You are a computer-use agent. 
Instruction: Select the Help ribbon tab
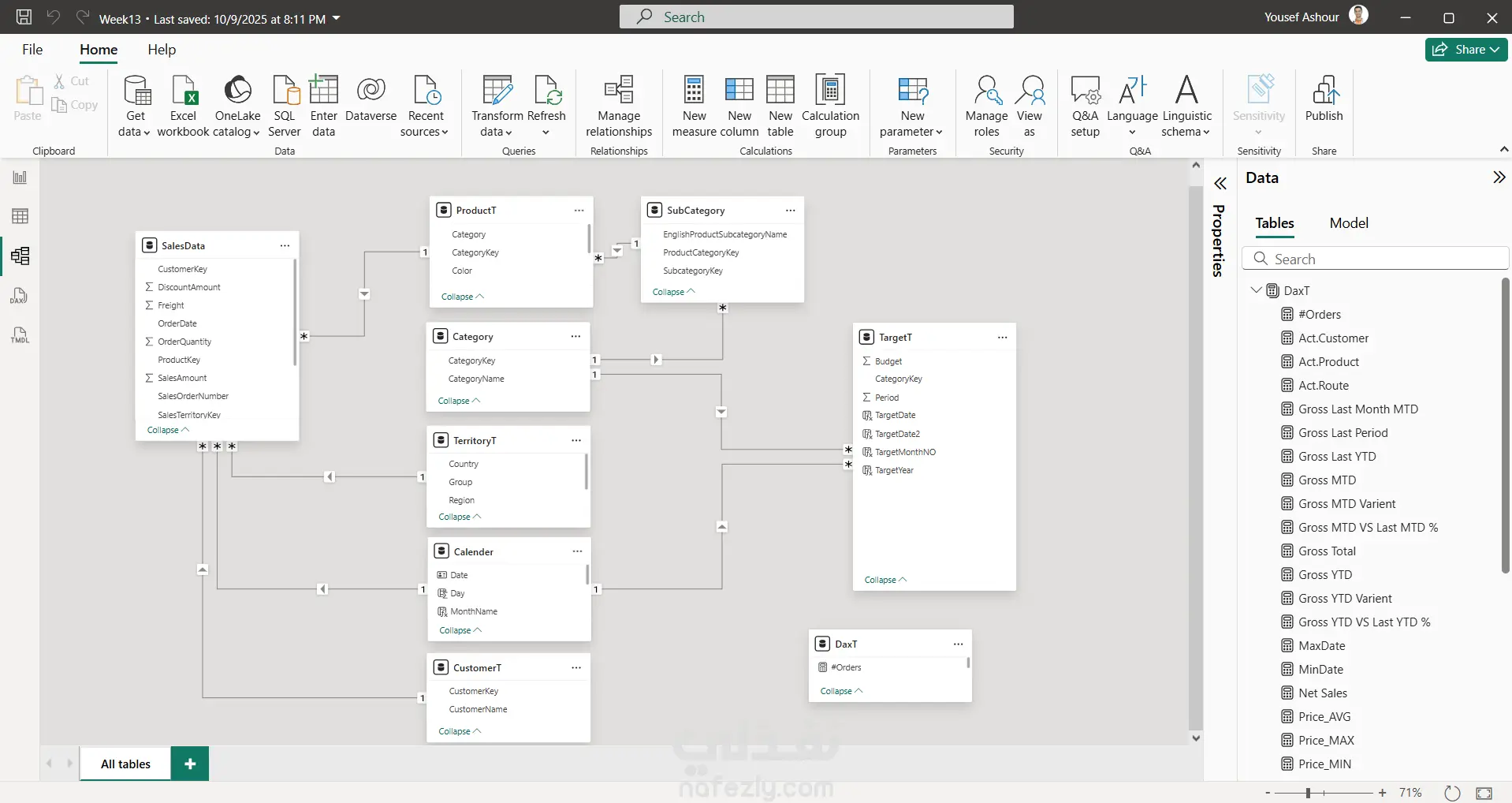[162, 50]
